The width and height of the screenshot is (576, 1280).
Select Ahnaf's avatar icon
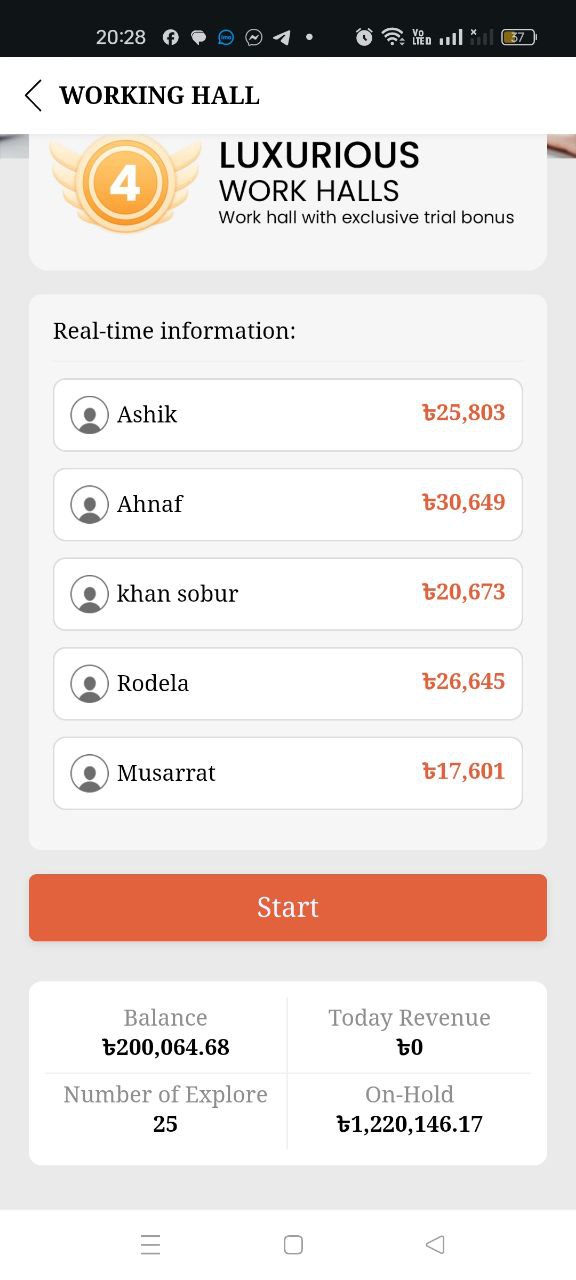pos(90,504)
